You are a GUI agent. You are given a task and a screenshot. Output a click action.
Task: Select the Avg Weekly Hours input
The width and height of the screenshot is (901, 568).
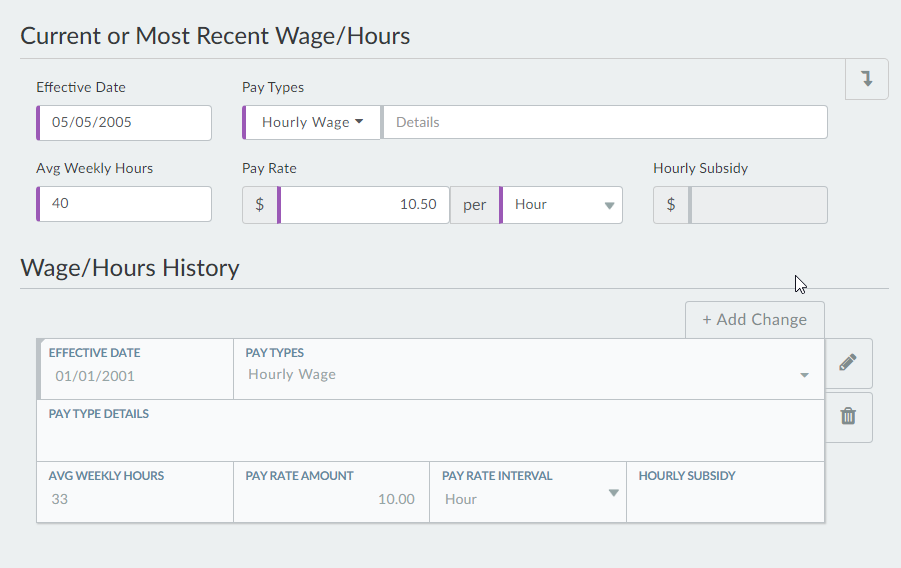click(125, 204)
